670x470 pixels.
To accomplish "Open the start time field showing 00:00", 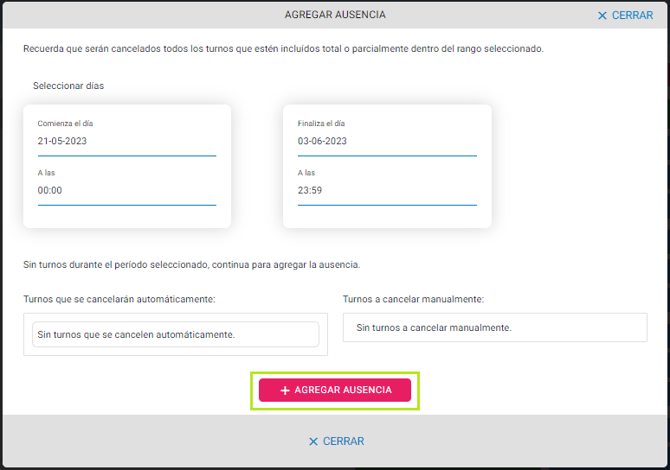I will click(x=126, y=190).
